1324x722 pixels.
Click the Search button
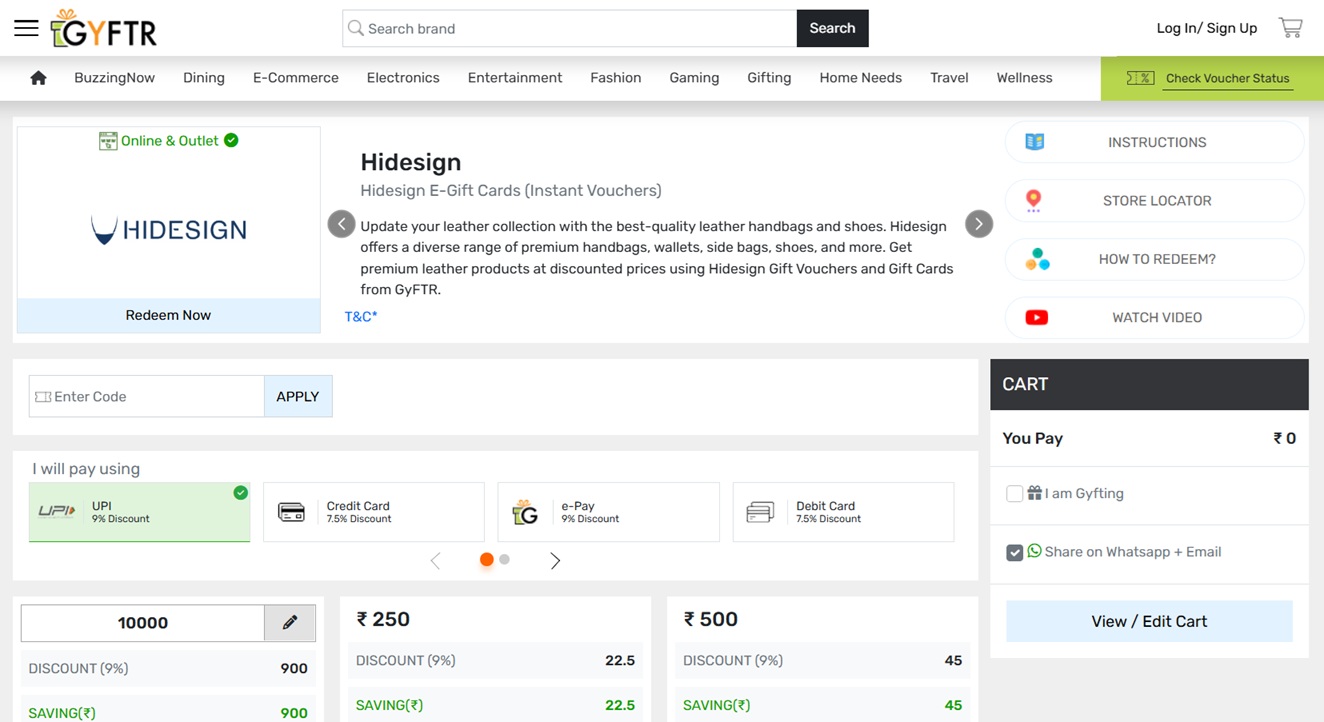click(832, 28)
